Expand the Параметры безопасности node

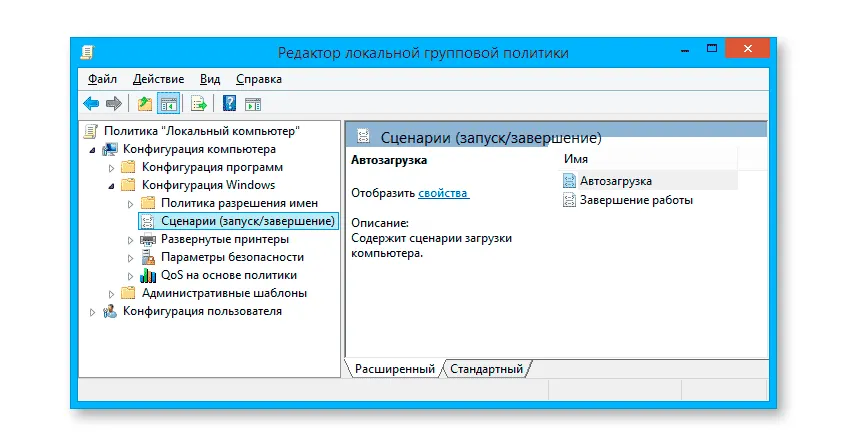tap(130, 258)
